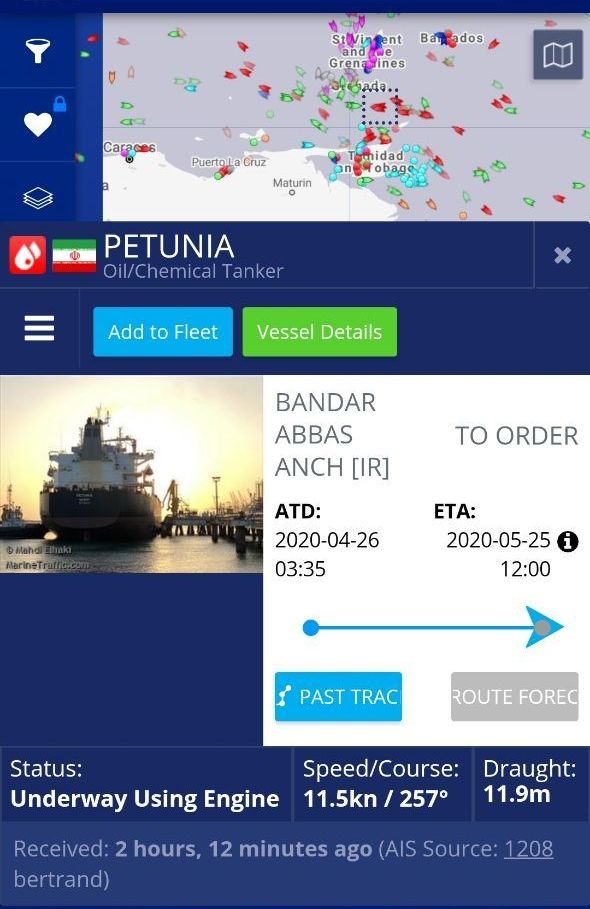Select the vessel inside dotted selection box
Image resolution: width=590 pixels, height=909 pixels.
379,107
